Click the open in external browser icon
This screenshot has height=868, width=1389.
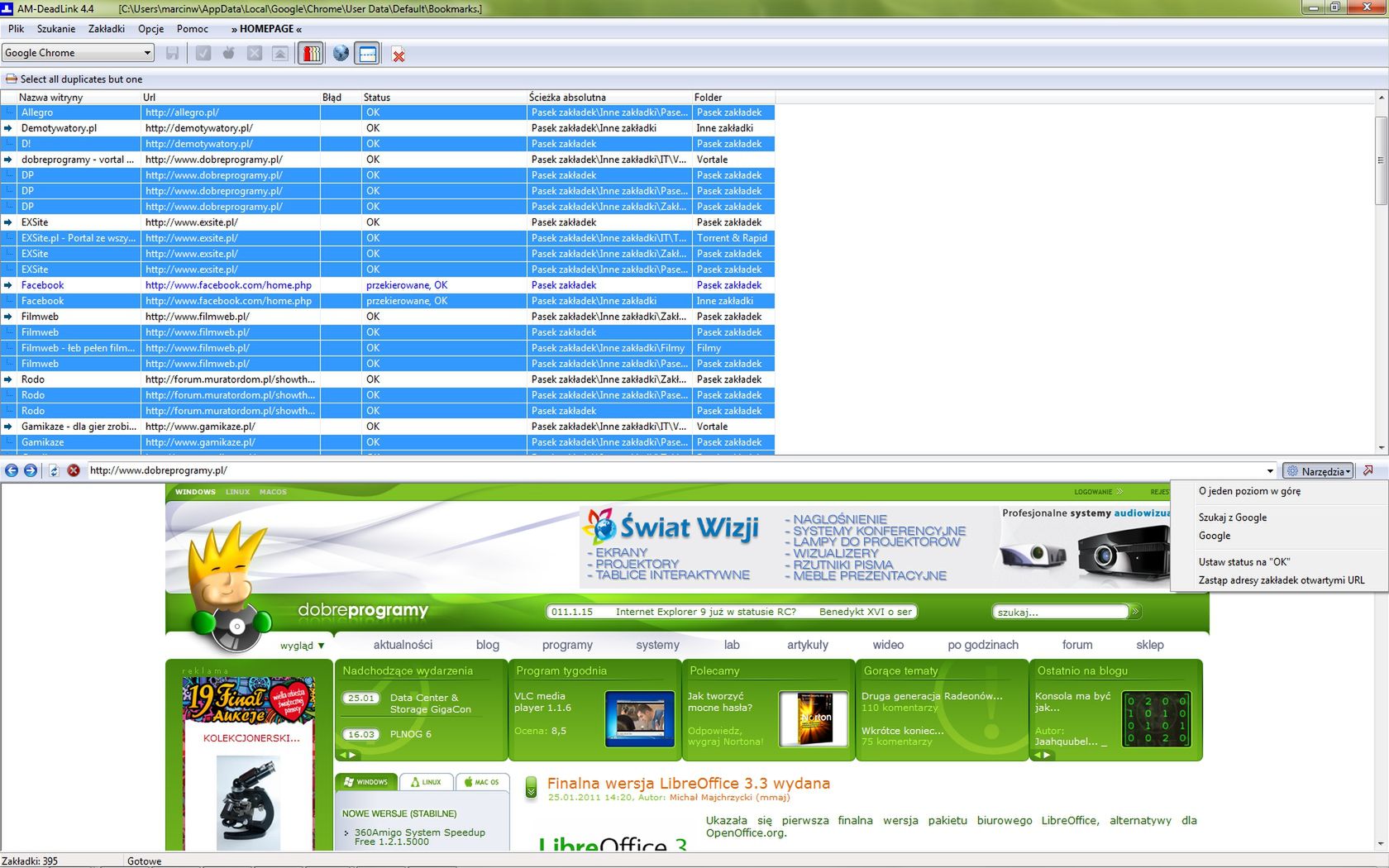[x=1368, y=470]
